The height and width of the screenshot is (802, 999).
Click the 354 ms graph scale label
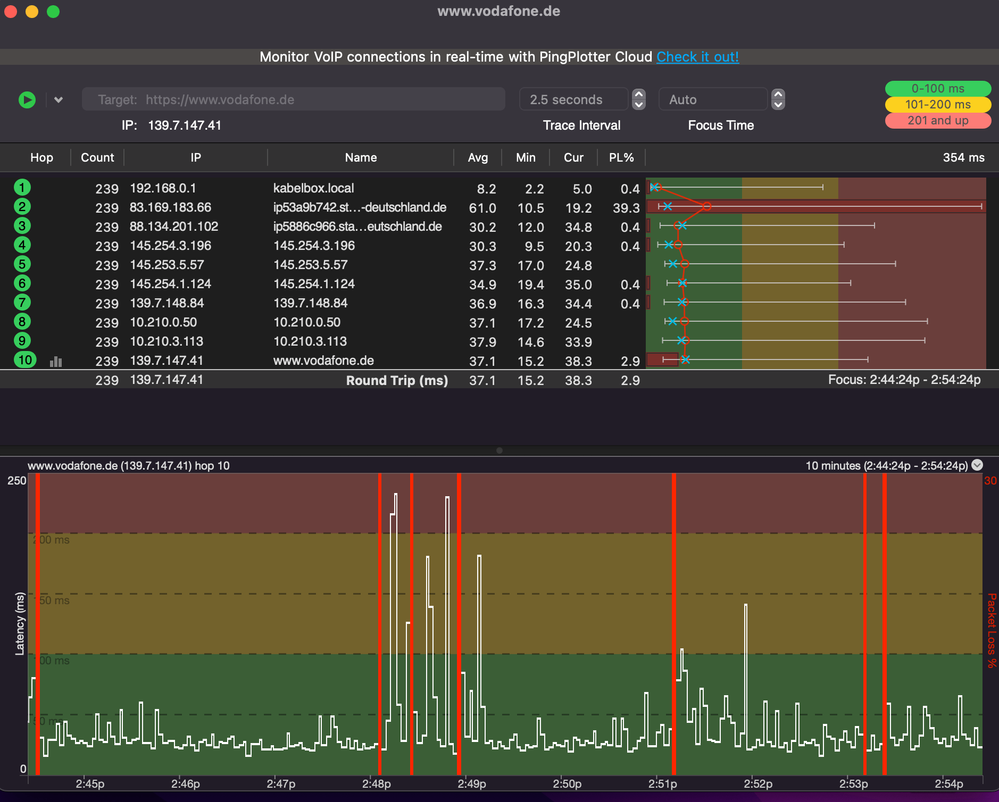click(x=963, y=157)
